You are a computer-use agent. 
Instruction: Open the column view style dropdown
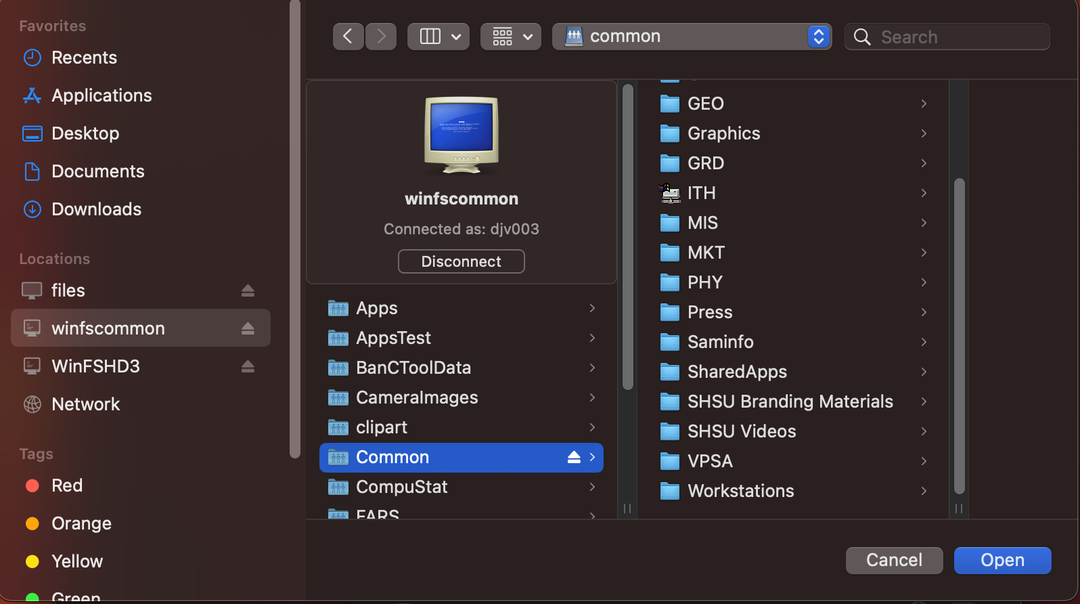[438, 36]
